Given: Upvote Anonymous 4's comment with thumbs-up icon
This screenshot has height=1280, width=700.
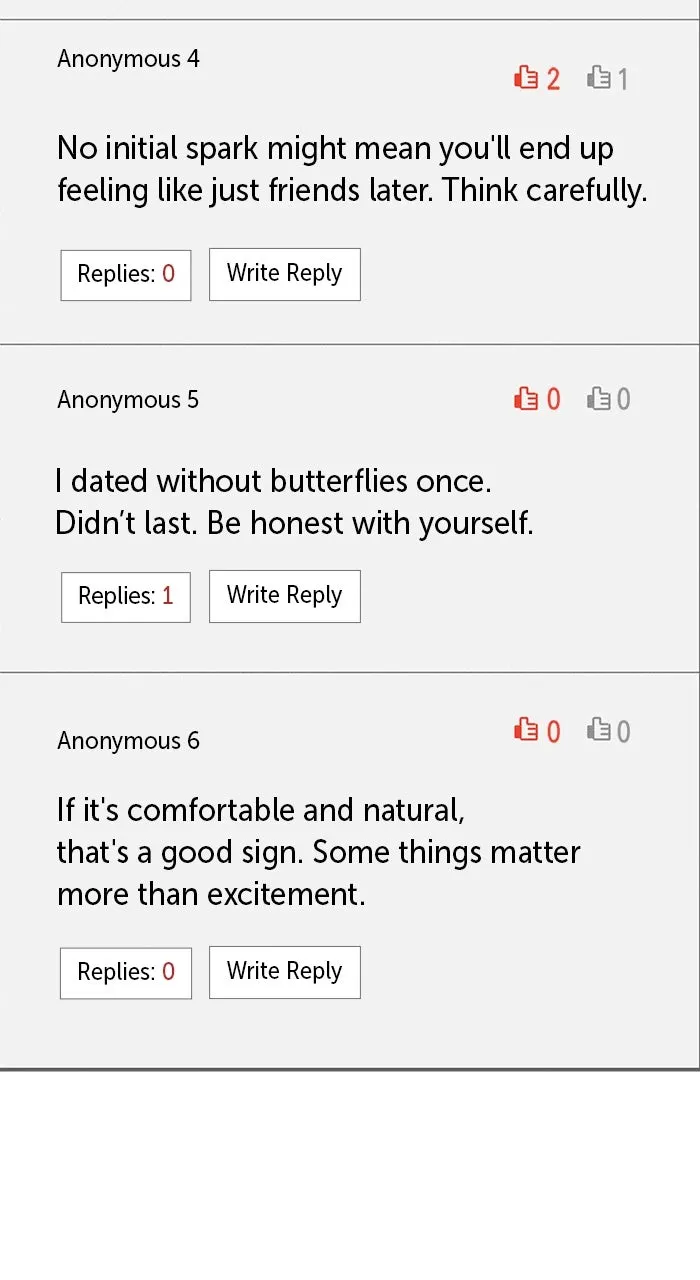Looking at the screenshot, I should coord(526,77).
